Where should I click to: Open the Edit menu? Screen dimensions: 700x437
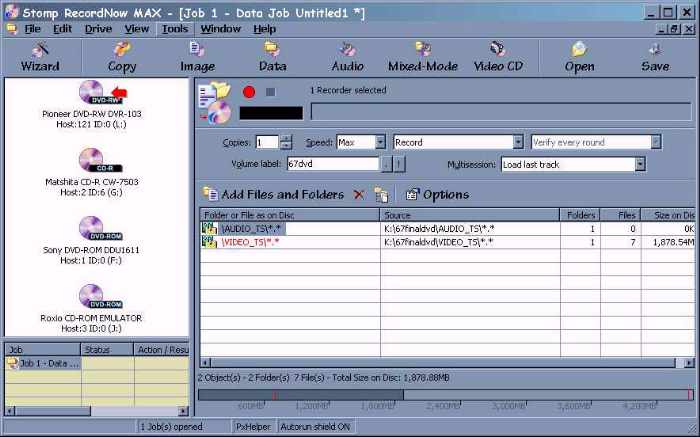pos(62,29)
